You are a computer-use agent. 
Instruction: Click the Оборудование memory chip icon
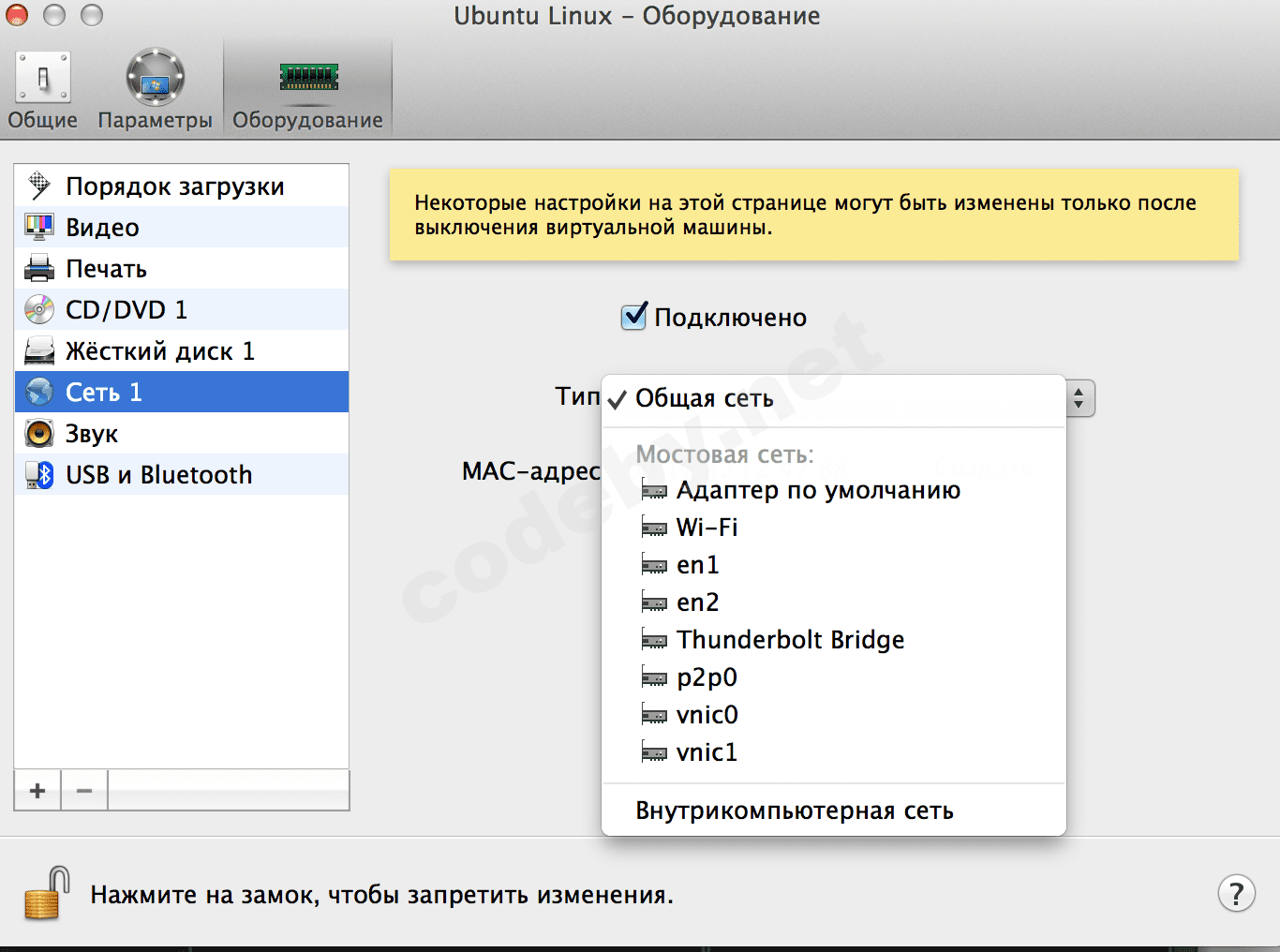pyautogui.click(x=308, y=77)
